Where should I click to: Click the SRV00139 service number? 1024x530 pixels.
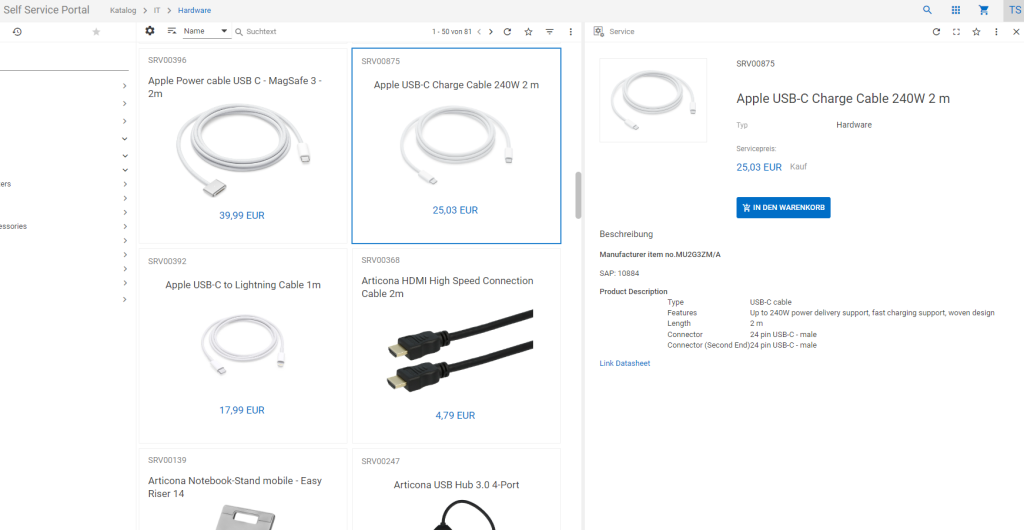(x=167, y=460)
